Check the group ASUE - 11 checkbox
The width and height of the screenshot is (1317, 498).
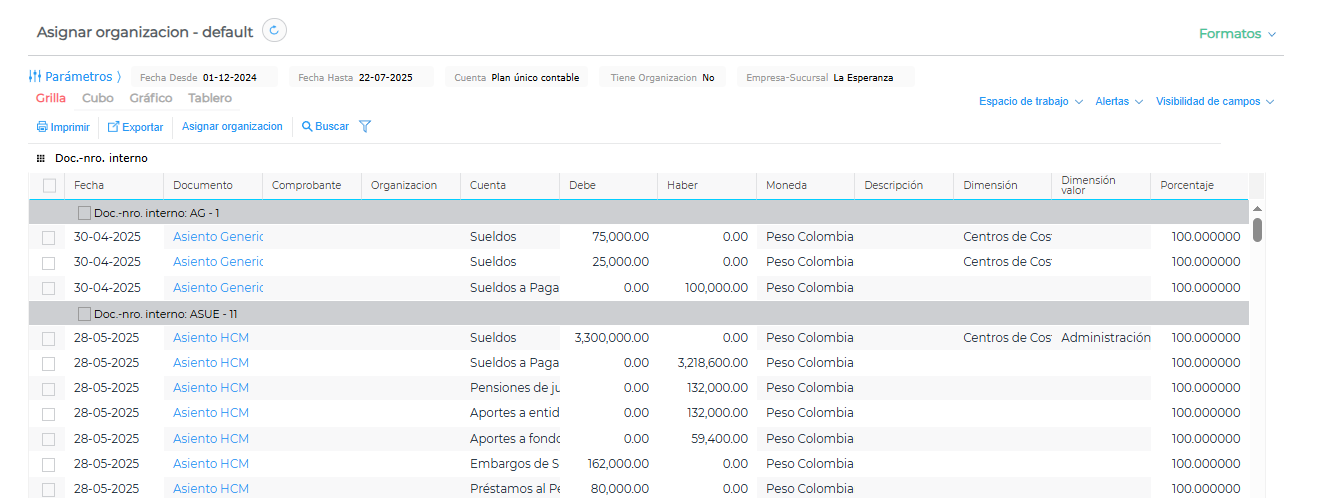tap(84, 314)
